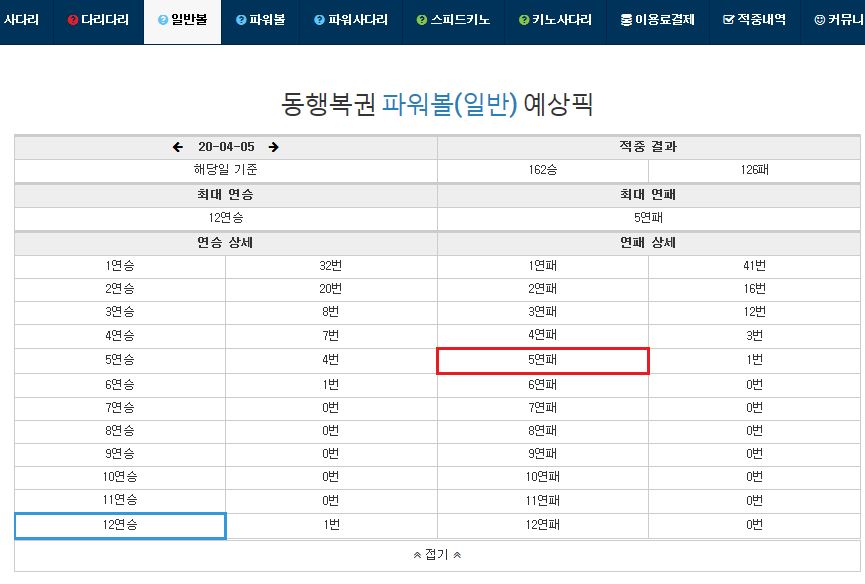
Task: Click the 11연패 row label
Action: (x=543, y=501)
